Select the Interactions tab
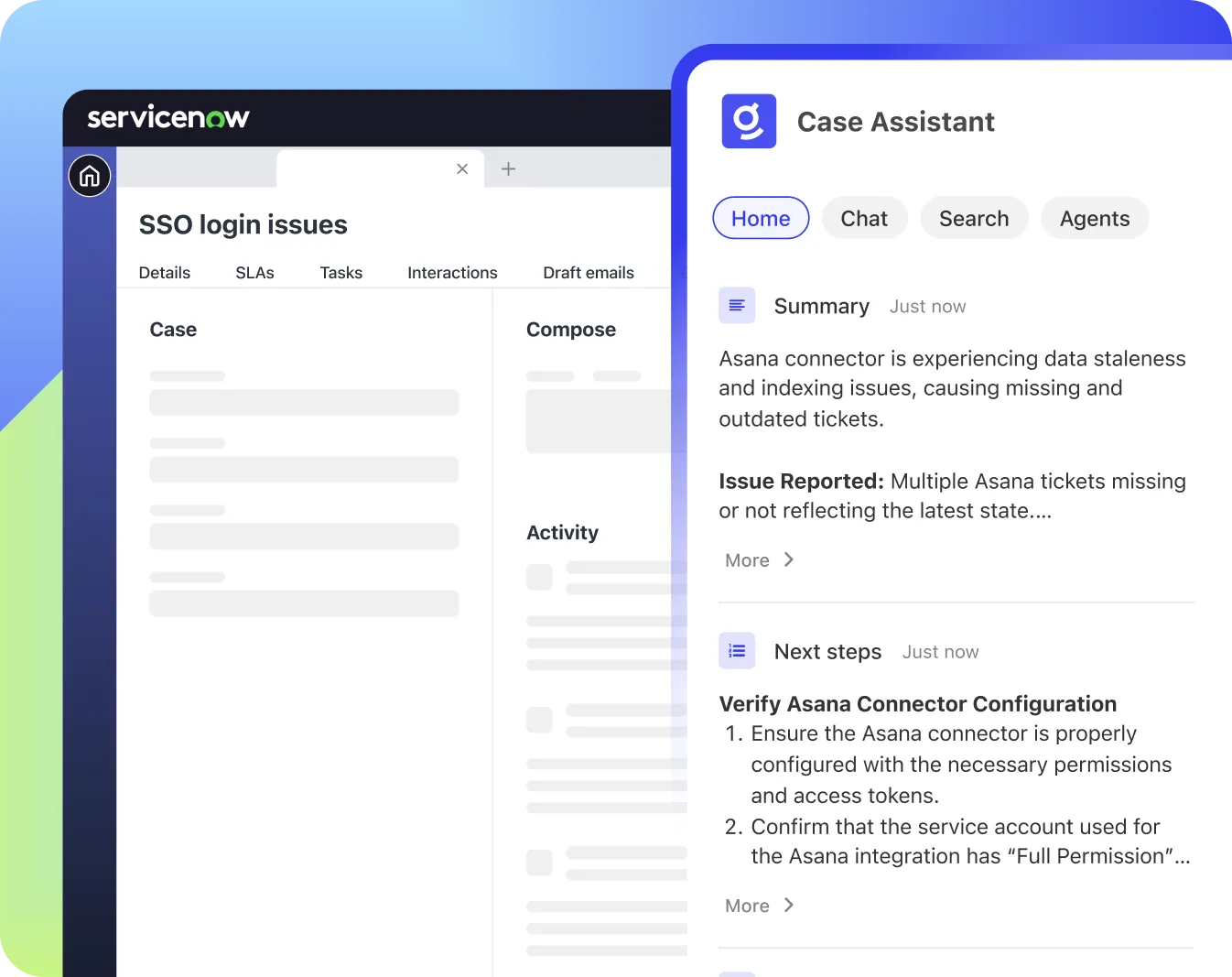This screenshot has width=1232, height=977. click(452, 273)
